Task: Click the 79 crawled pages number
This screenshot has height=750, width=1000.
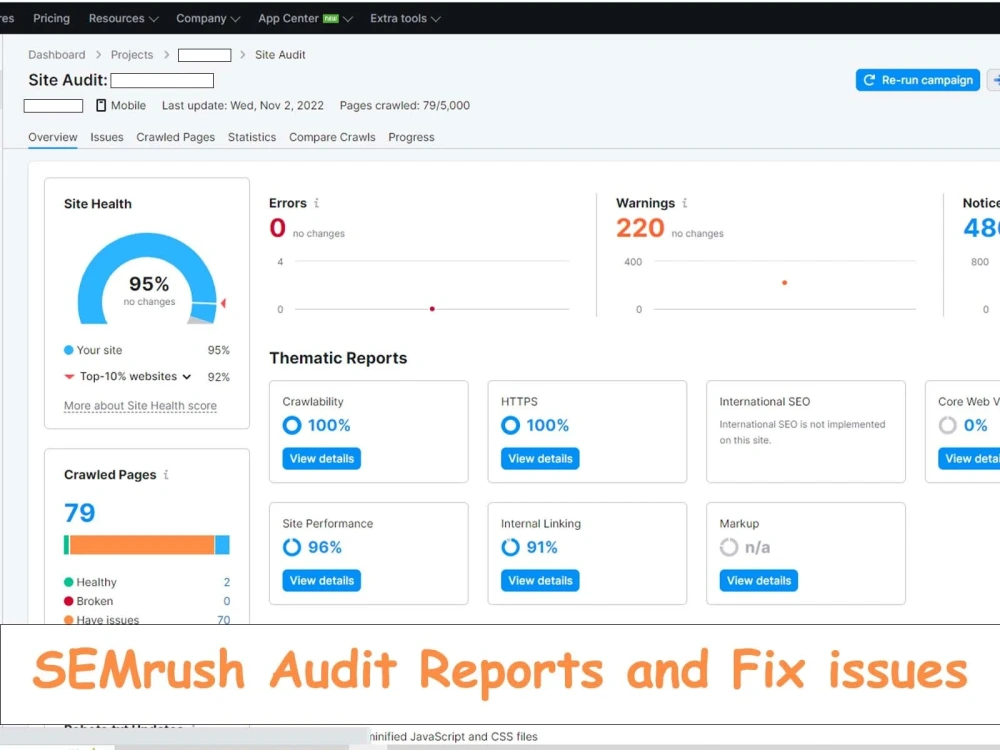Action: [x=80, y=513]
